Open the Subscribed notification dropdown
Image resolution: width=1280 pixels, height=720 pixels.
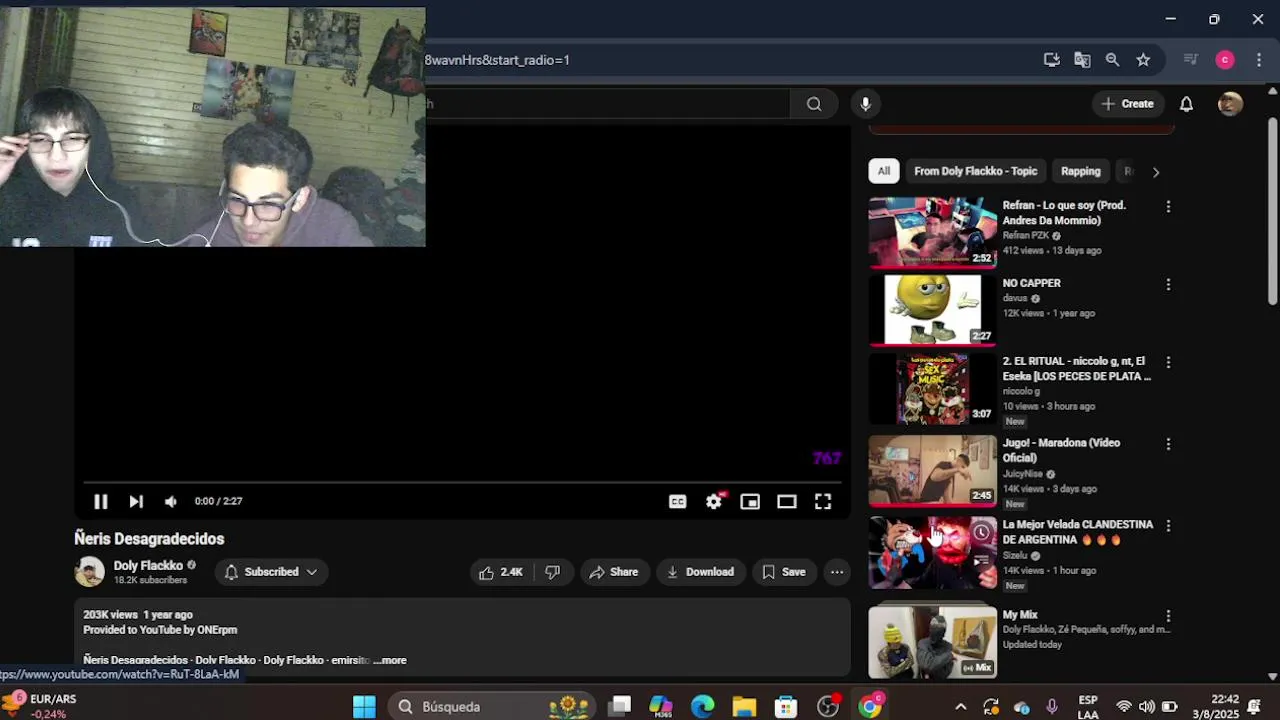click(271, 572)
